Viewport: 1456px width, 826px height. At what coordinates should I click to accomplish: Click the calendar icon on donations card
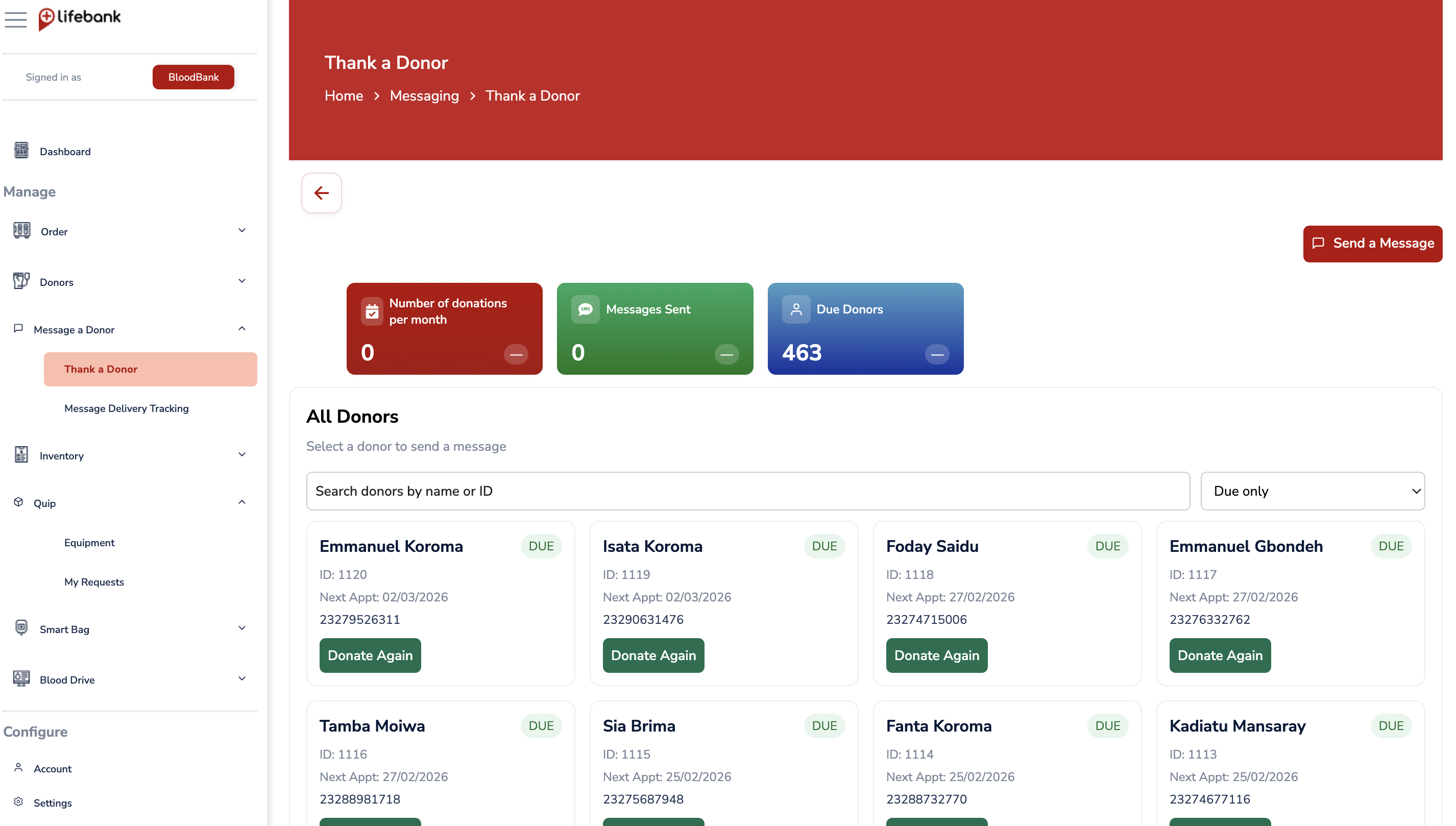click(372, 311)
